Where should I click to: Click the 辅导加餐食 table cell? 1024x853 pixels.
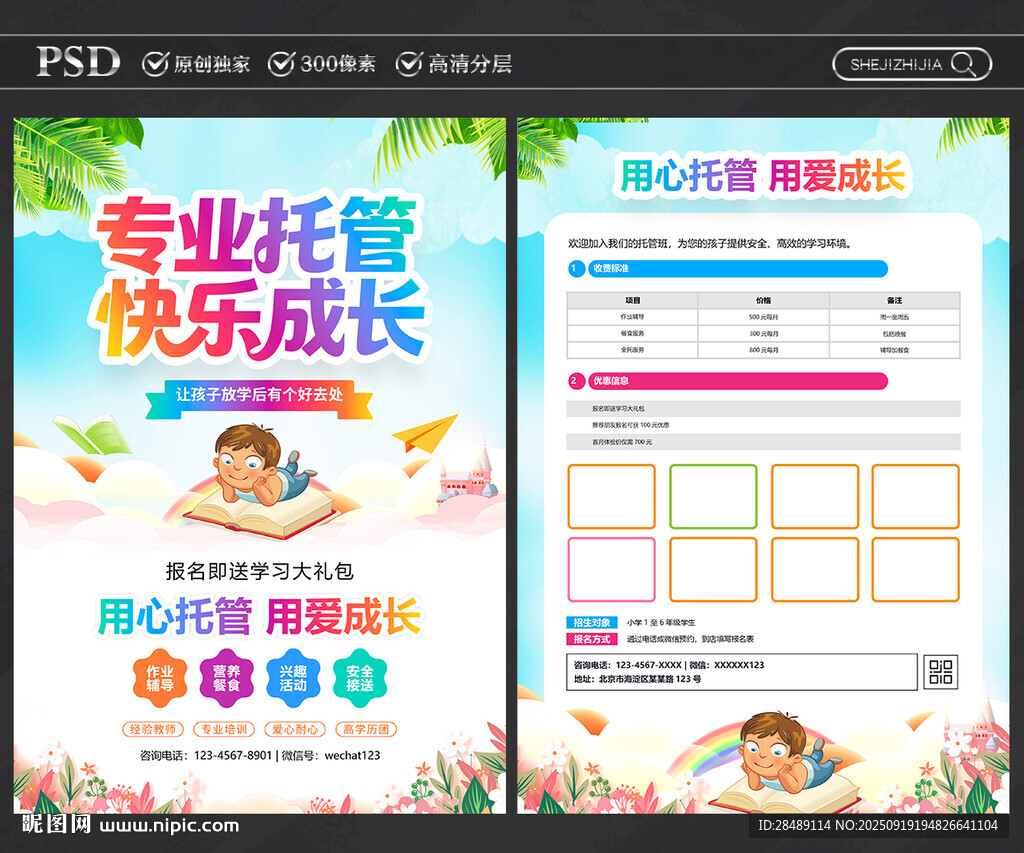click(x=895, y=350)
